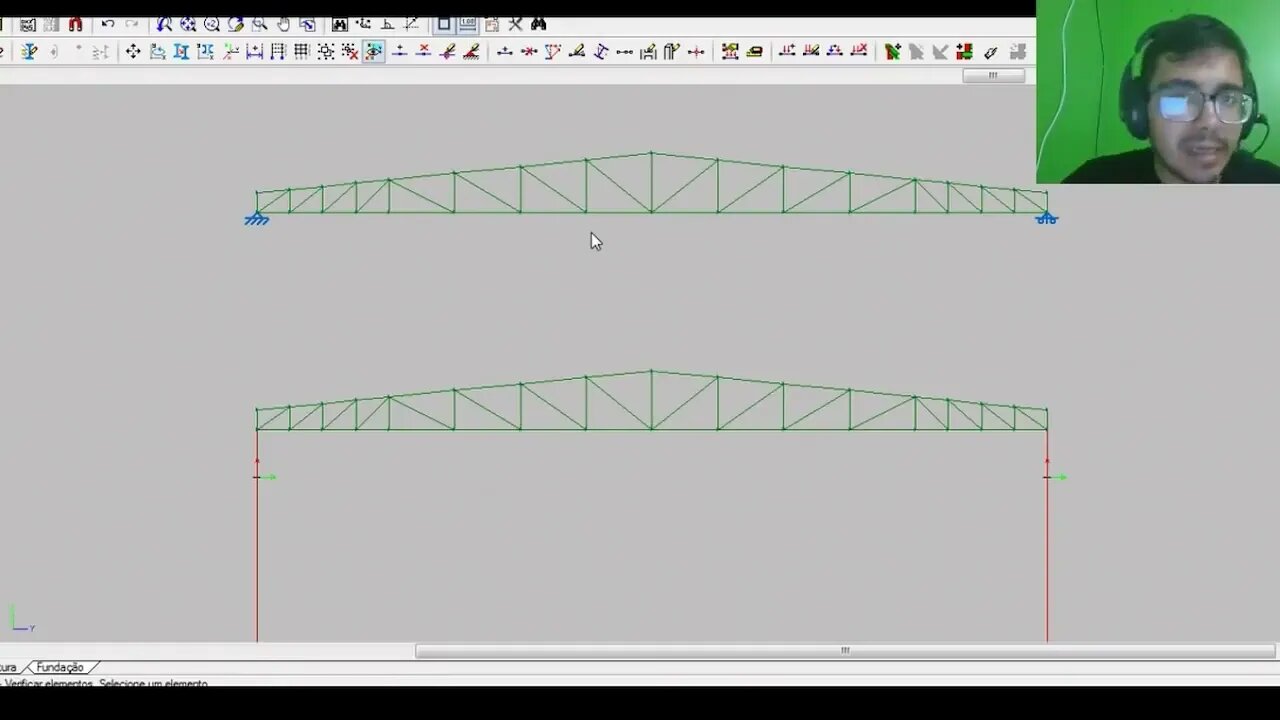Click the plain grid icon
Viewport: 1280px width, 720px height.
(302, 51)
